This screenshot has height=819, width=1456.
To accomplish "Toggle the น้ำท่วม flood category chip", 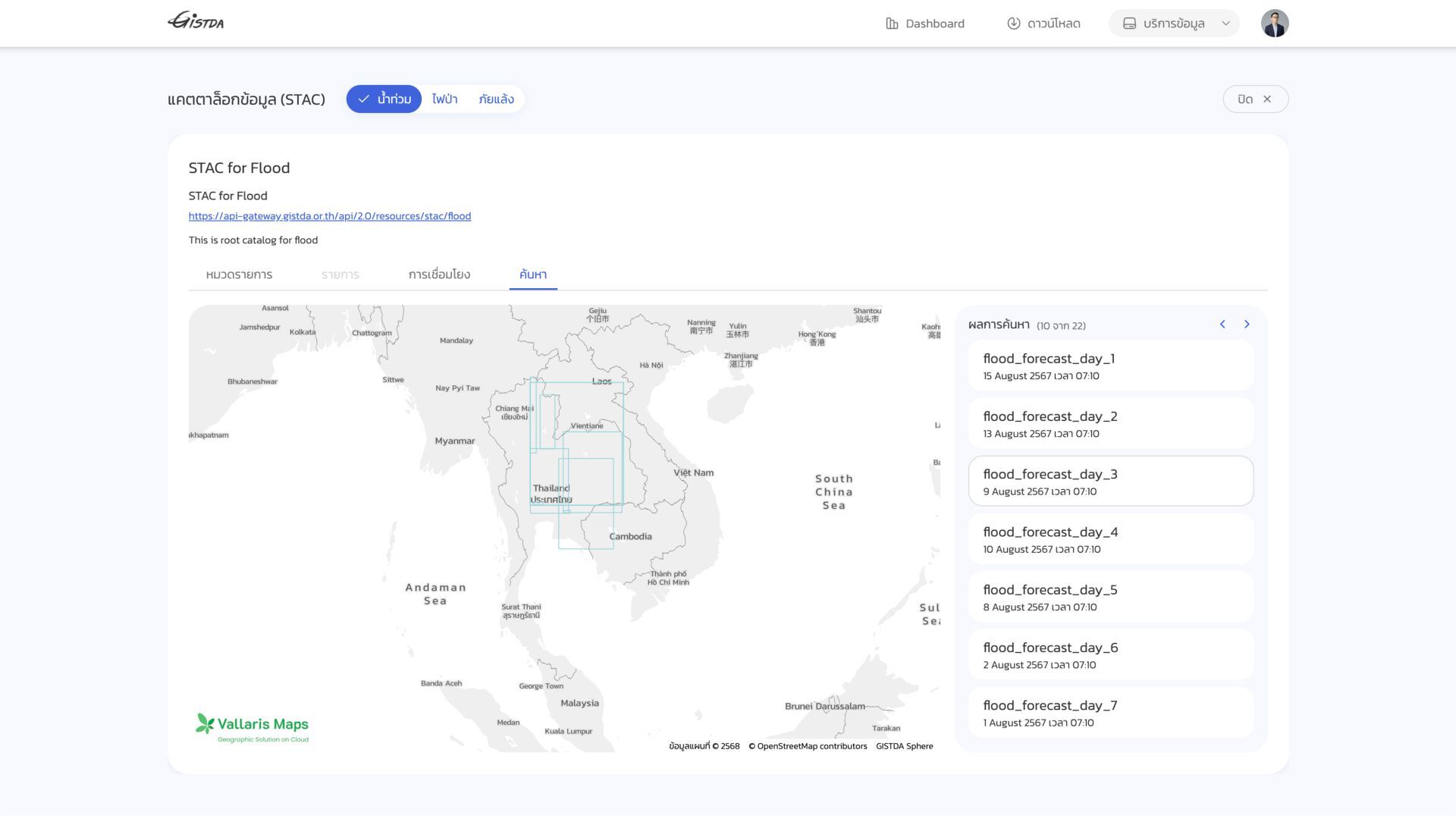I will 384,99.
